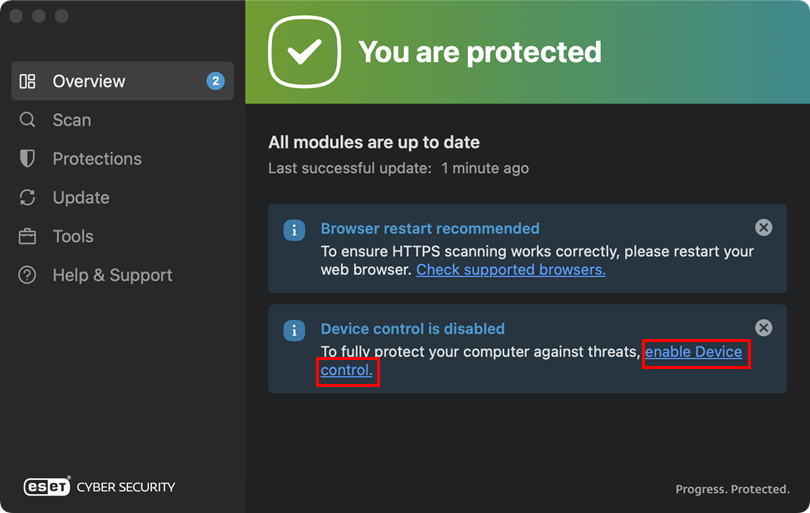Click the Progress. Protected. tagline
Image resolution: width=810 pixels, height=513 pixels.
(733, 489)
